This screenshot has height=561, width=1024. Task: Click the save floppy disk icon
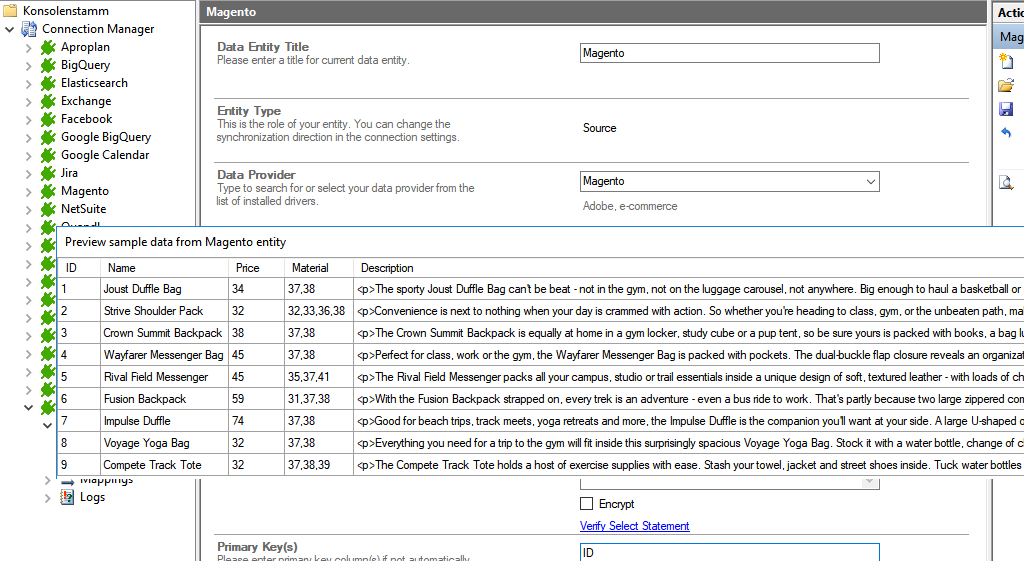coord(1006,110)
